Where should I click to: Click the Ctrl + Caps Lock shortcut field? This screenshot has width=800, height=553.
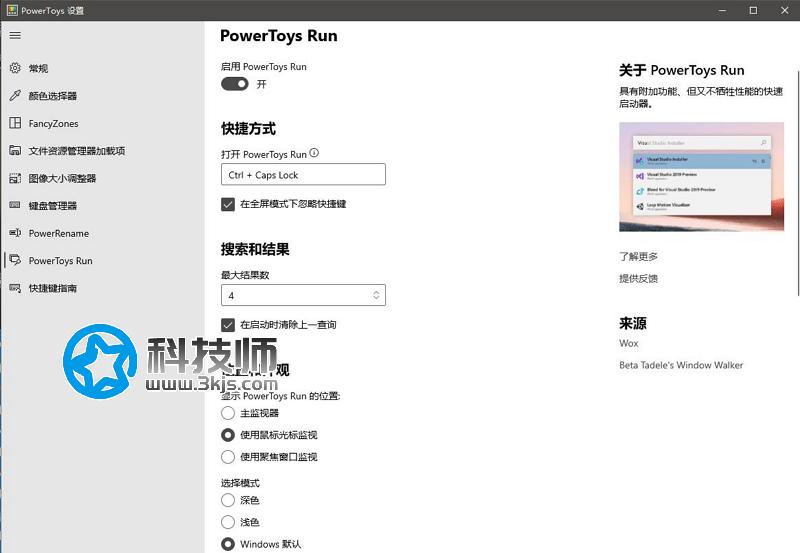coord(303,175)
